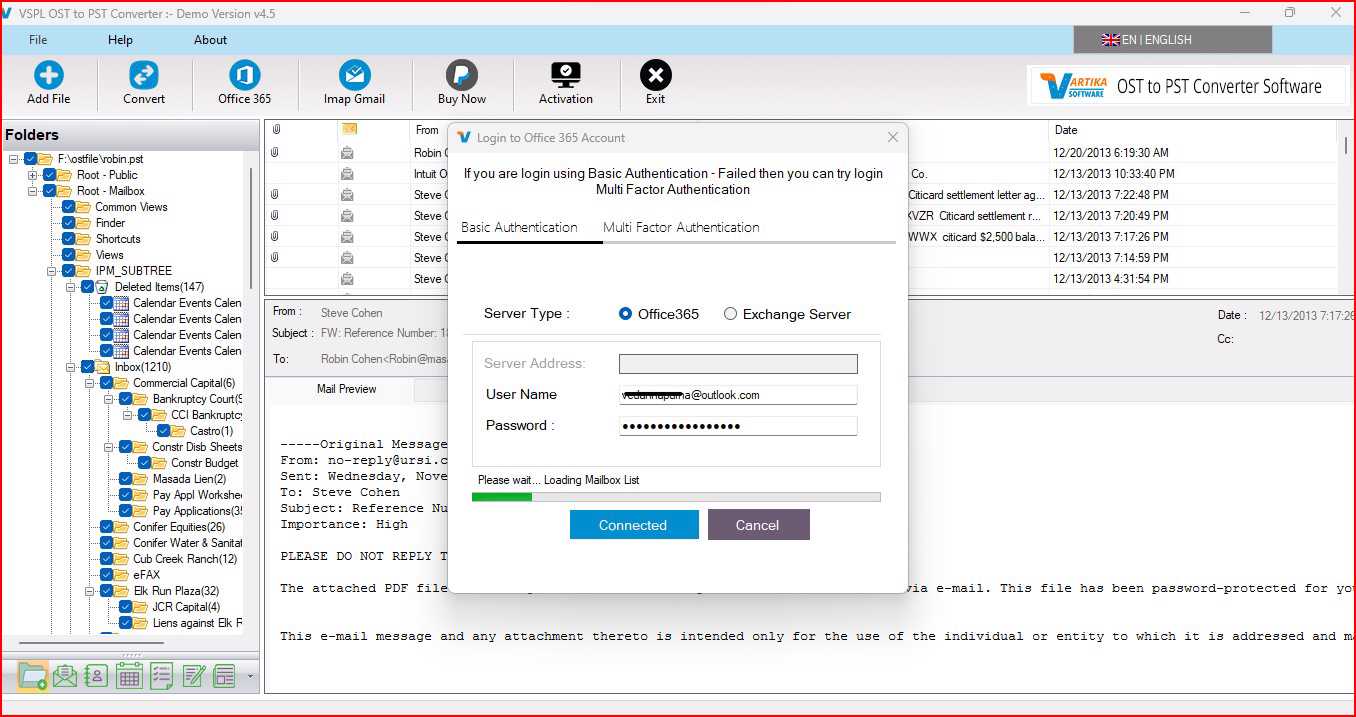Click the Add File toolbar icon
The width and height of the screenshot is (1356, 717).
48,75
